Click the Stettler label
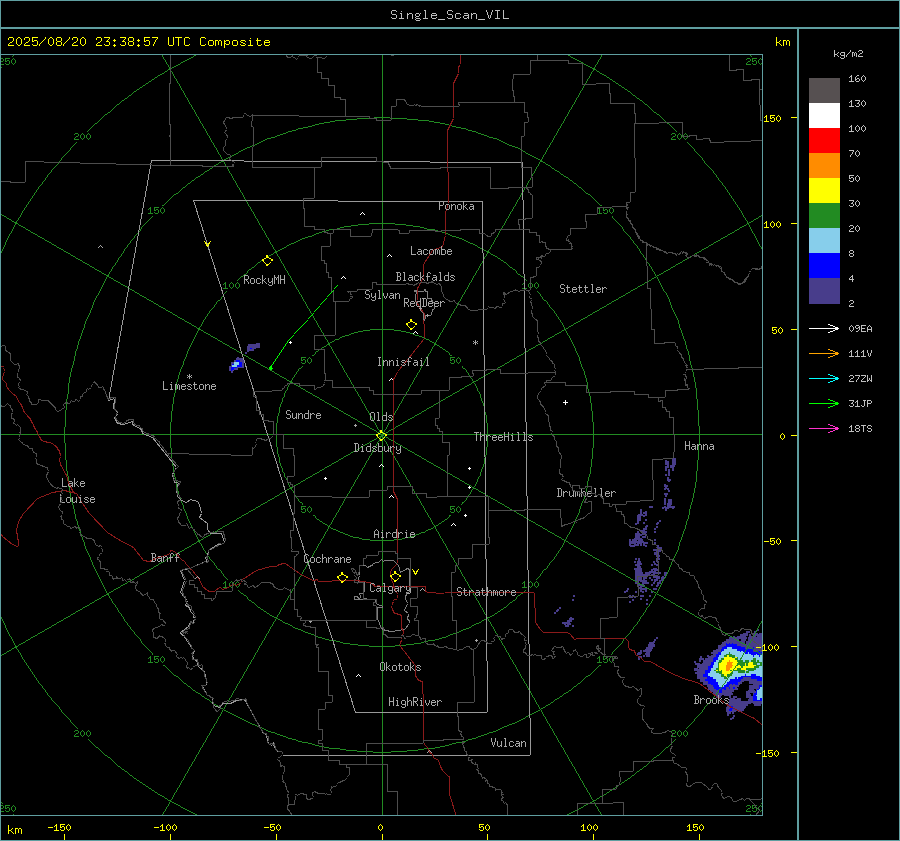The width and height of the screenshot is (900, 841). click(x=583, y=289)
